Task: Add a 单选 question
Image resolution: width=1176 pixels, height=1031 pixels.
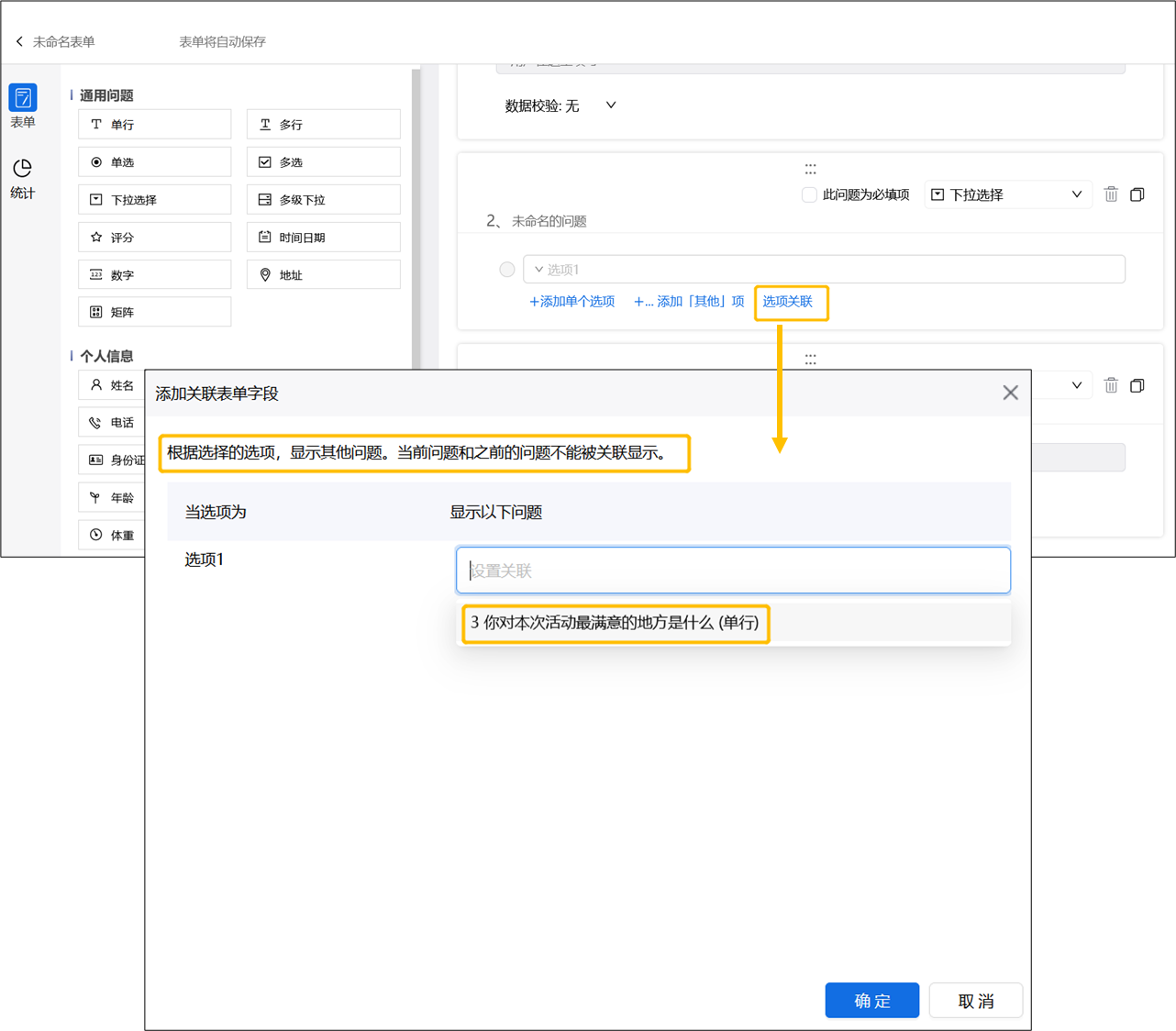Action: [155, 161]
